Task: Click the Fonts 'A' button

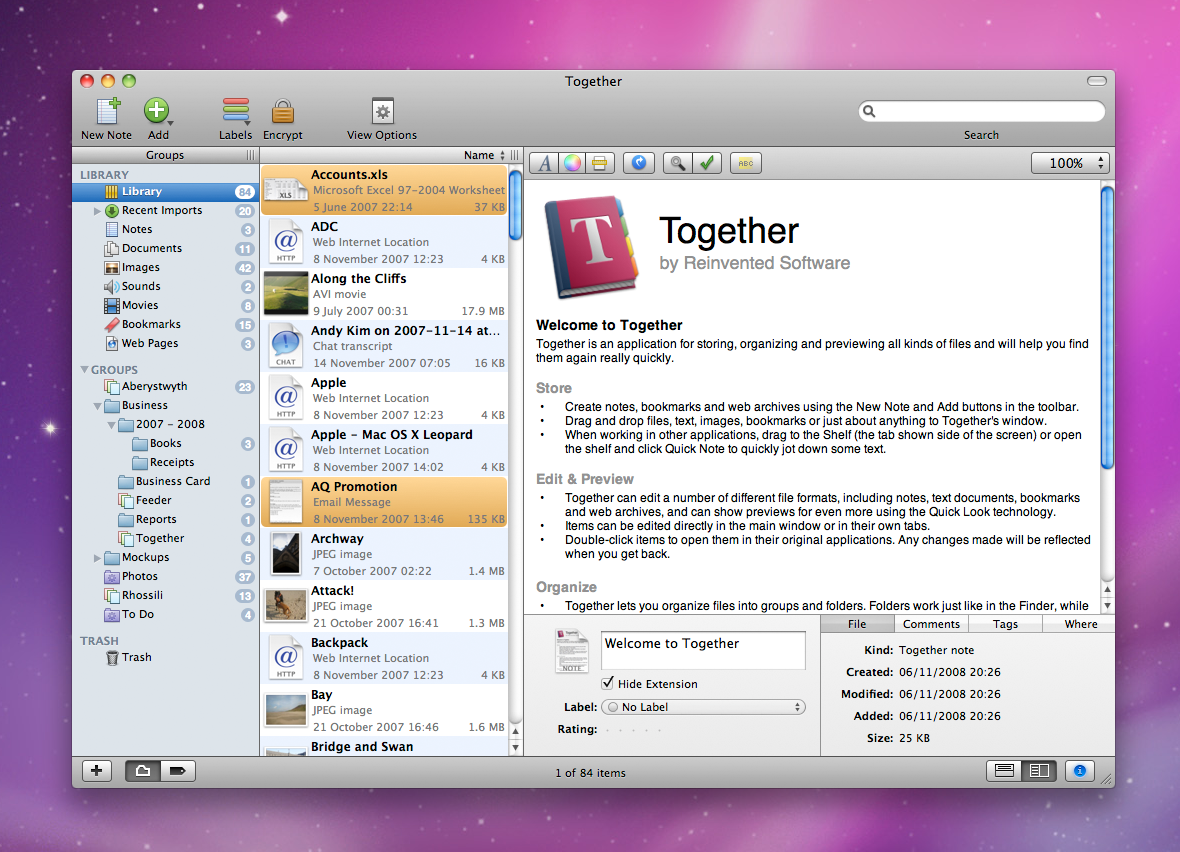Action: pyautogui.click(x=545, y=163)
